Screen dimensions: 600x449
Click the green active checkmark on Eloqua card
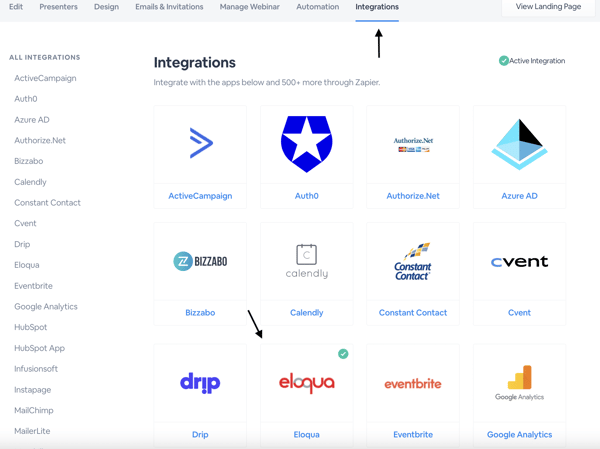(343, 354)
